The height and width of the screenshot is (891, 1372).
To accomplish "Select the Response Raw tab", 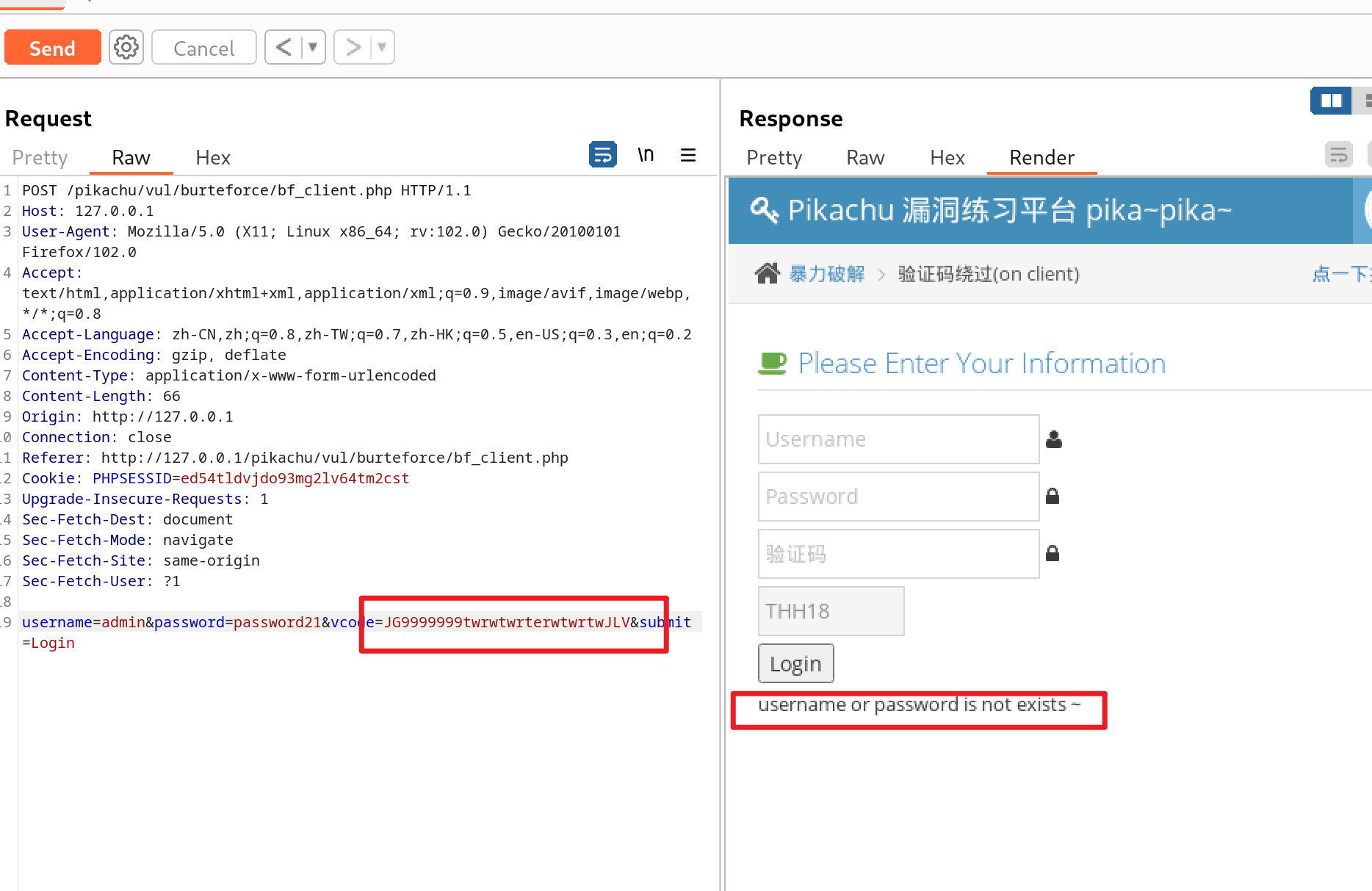I will tap(865, 157).
